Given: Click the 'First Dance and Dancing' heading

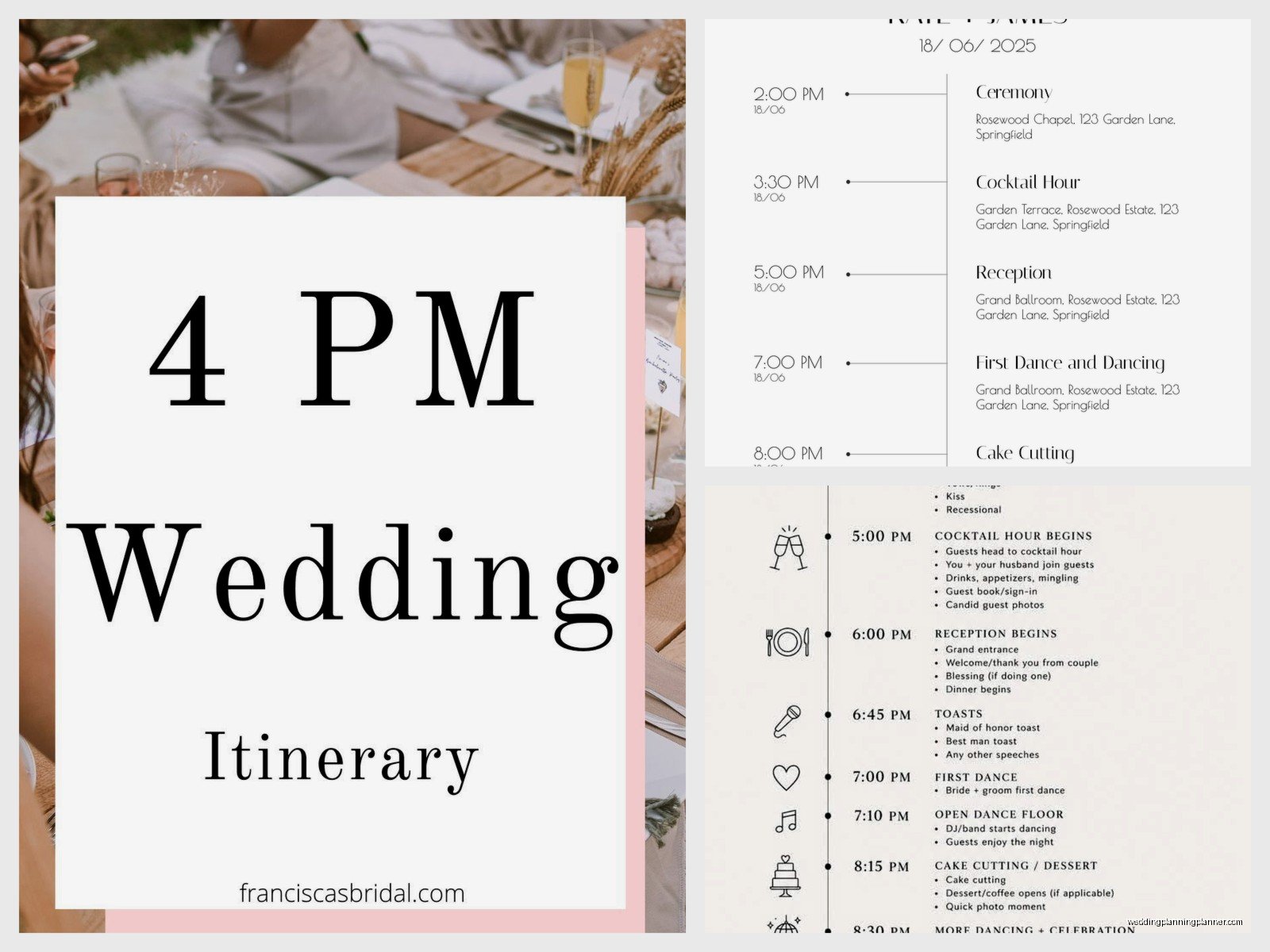Looking at the screenshot, I should tap(1070, 363).
